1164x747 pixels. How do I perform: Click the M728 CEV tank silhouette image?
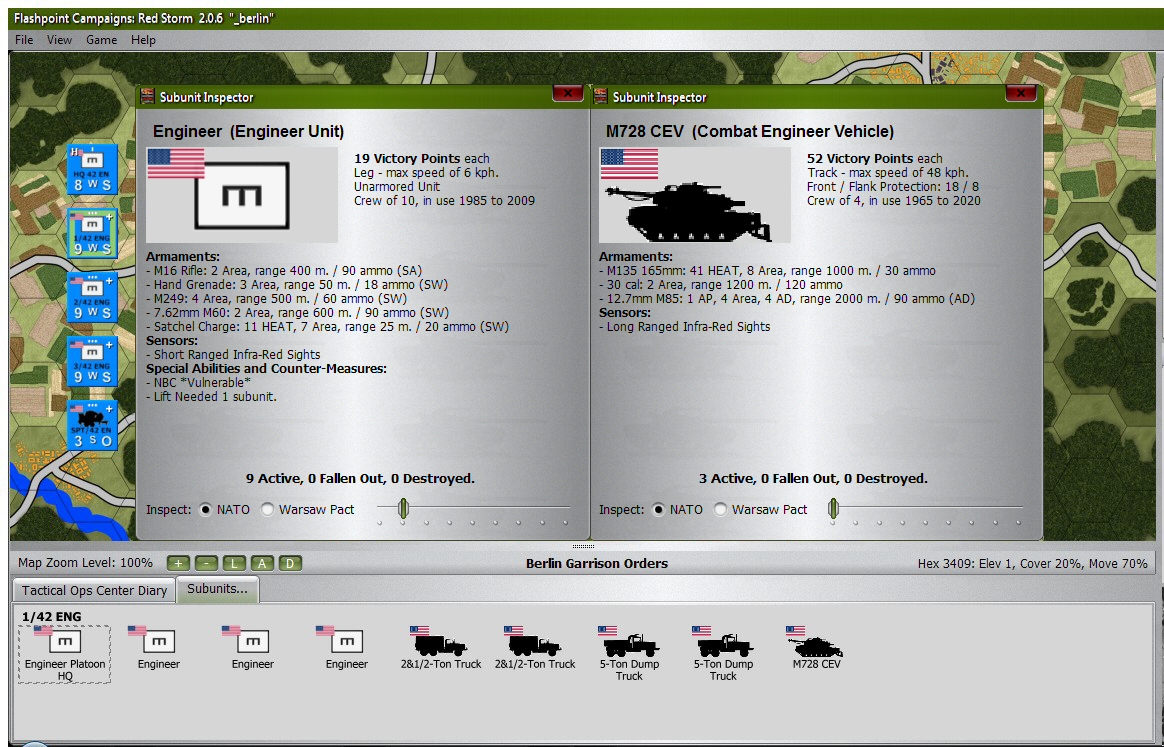tap(695, 195)
